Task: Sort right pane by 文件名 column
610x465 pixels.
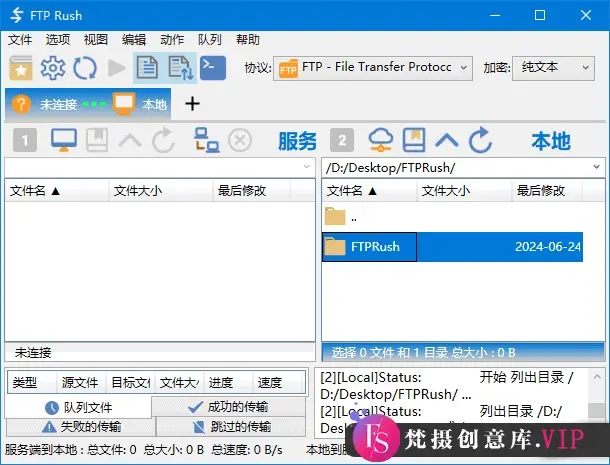Action: tap(369, 191)
